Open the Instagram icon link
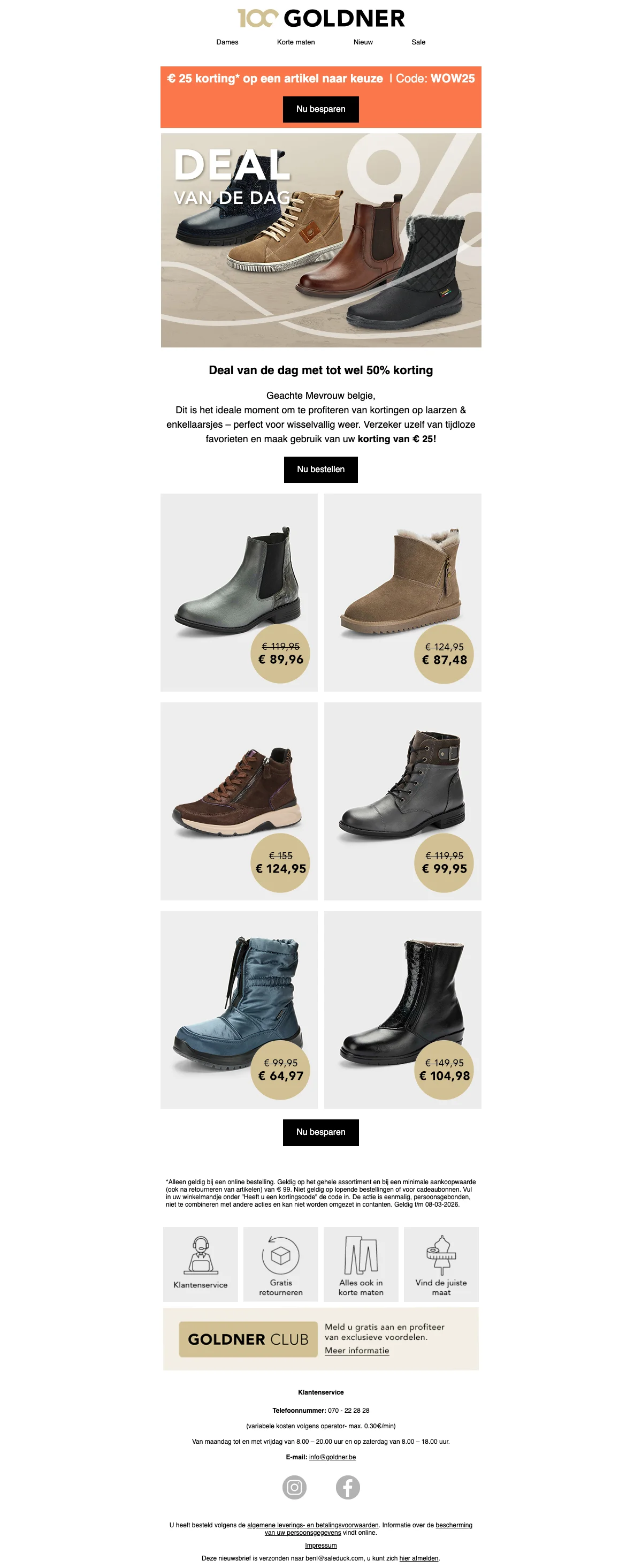 295,1487
